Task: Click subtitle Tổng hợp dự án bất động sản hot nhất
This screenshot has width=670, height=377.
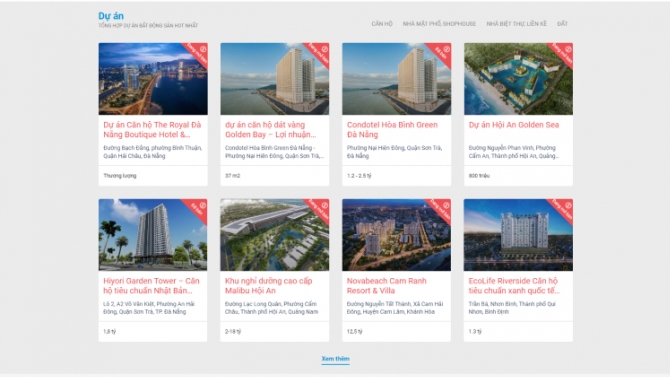Action: click(148, 26)
